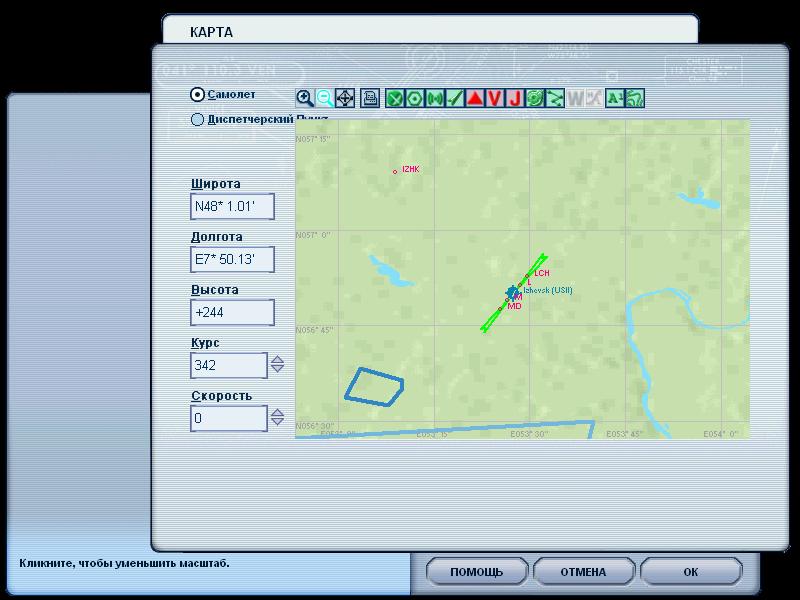Click the MD marker label on map

coord(514,306)
